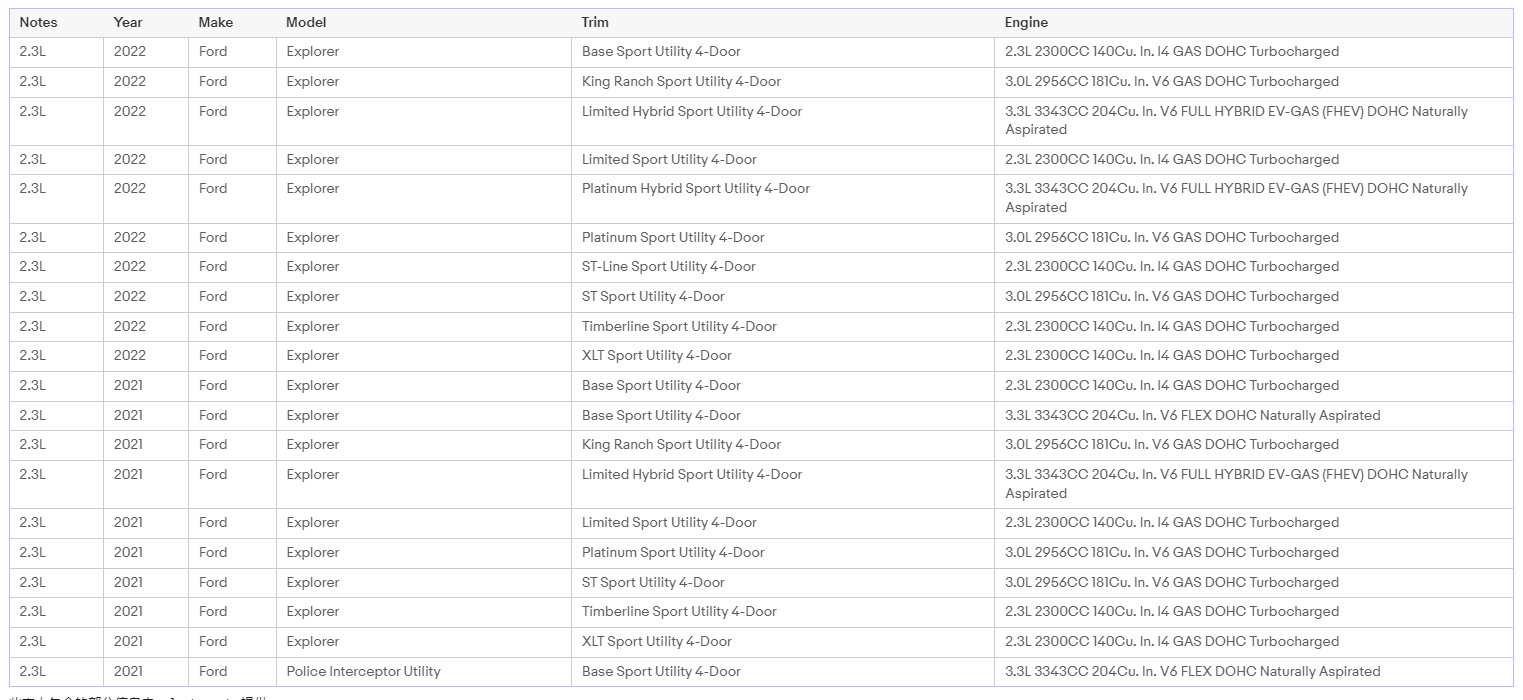
Task: Click the Year cell '2022' in the ST-Line row
Action: [129, 266]
